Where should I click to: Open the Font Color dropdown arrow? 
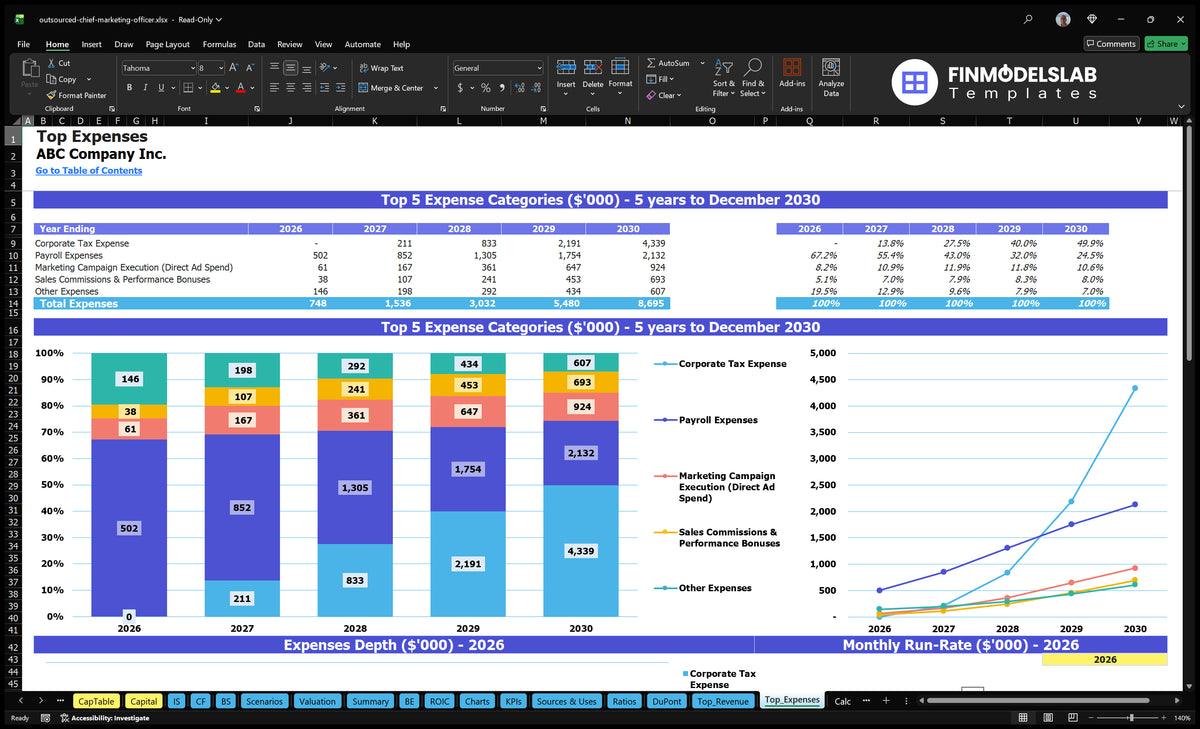pos(252,88)
